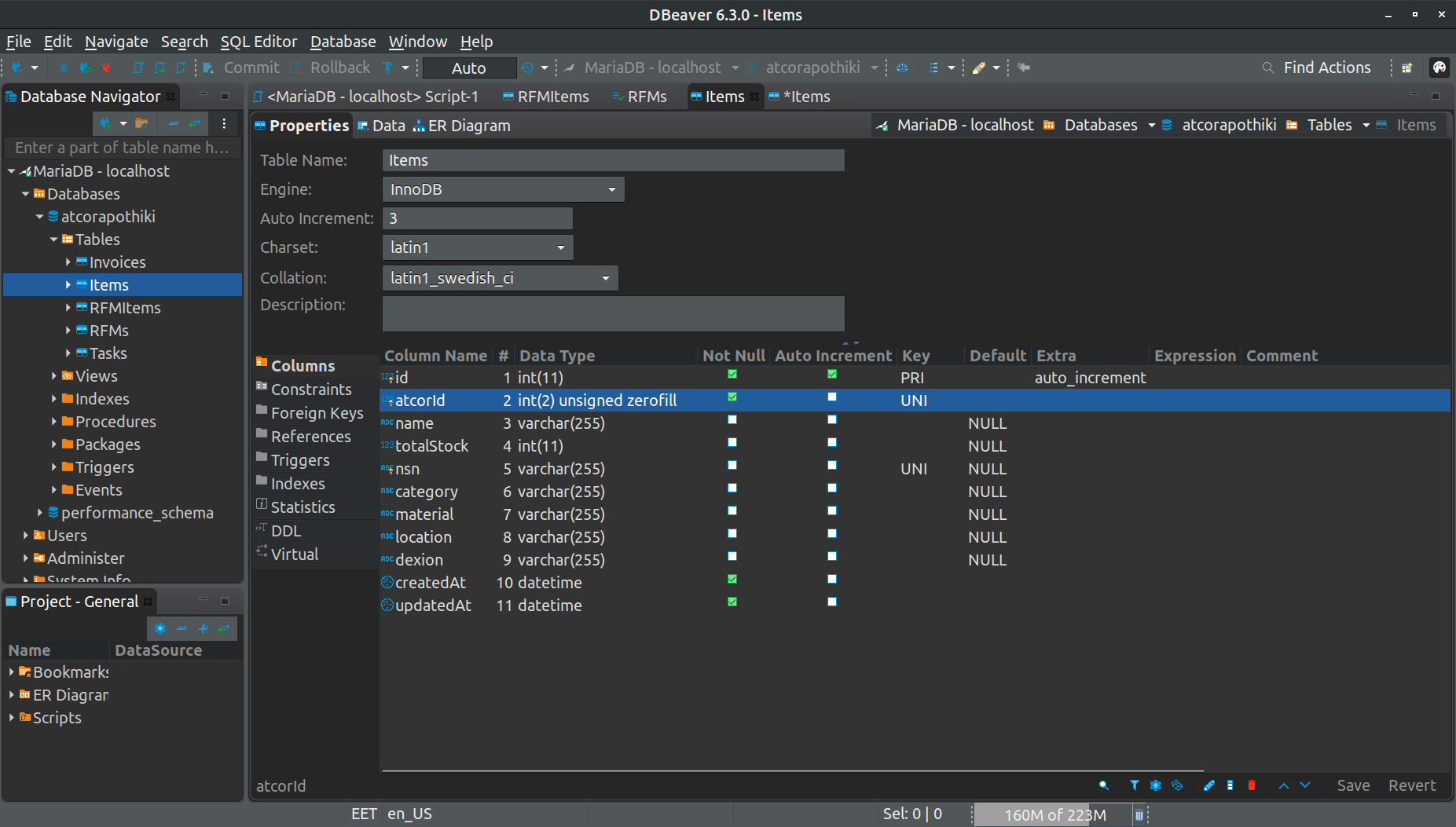Click the table name search field
This screenshot has height=827, width=1456.
coord(123,147)
